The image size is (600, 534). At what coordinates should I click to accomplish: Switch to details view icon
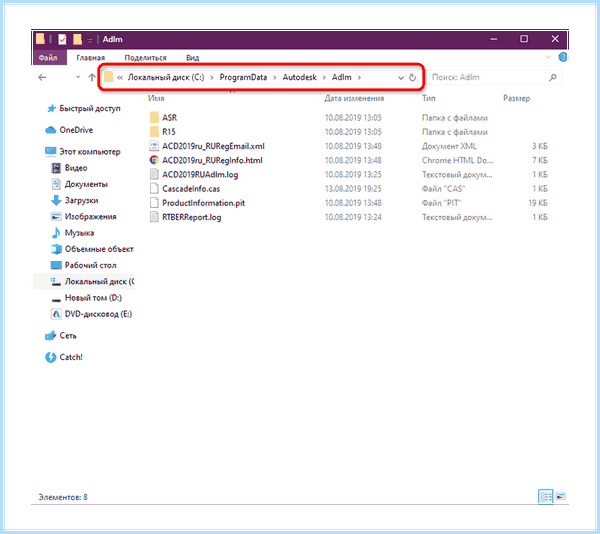[x=546, y=497]
